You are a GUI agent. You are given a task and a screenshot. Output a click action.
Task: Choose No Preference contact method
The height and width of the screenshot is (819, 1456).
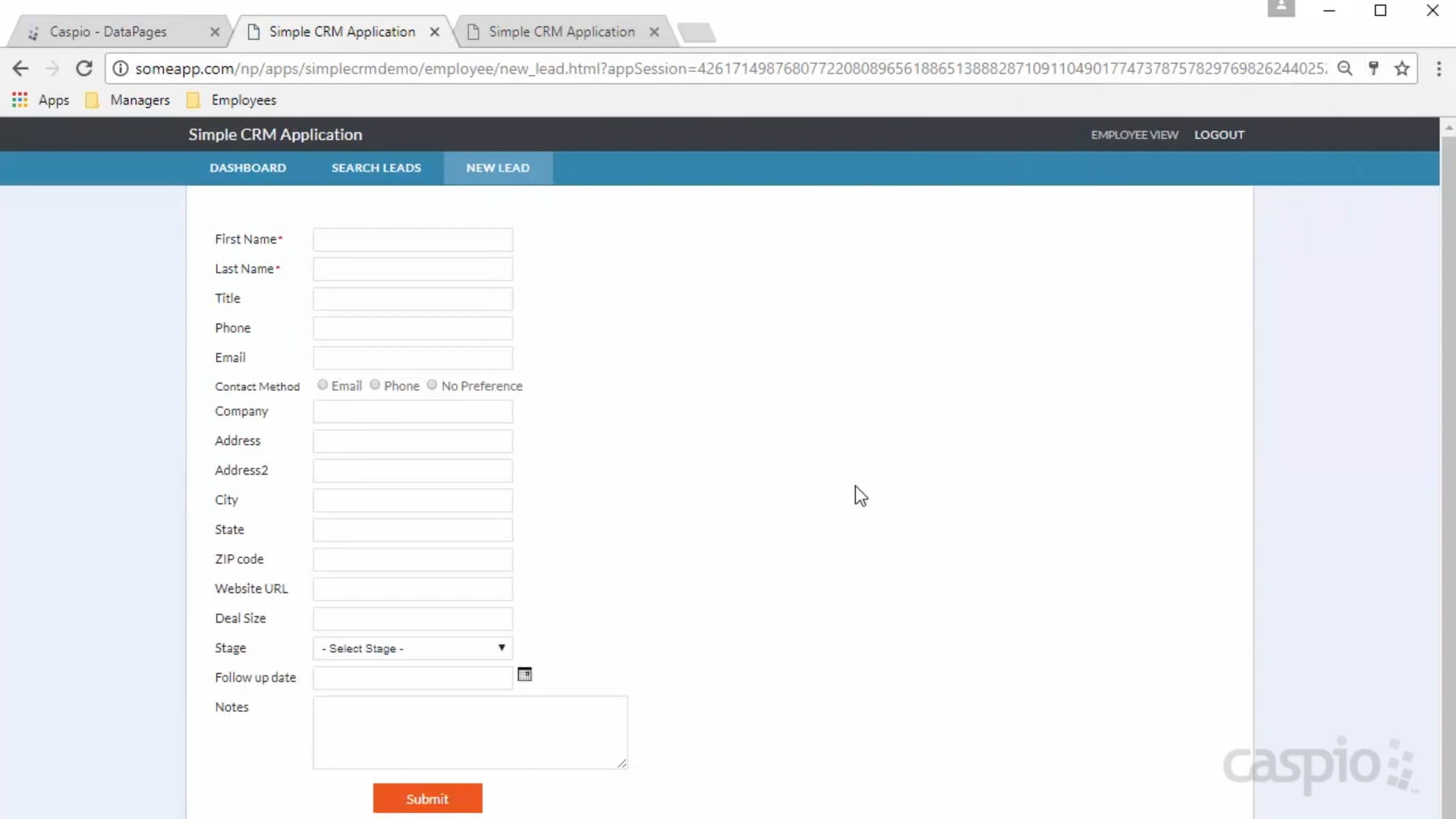(432, 385)
